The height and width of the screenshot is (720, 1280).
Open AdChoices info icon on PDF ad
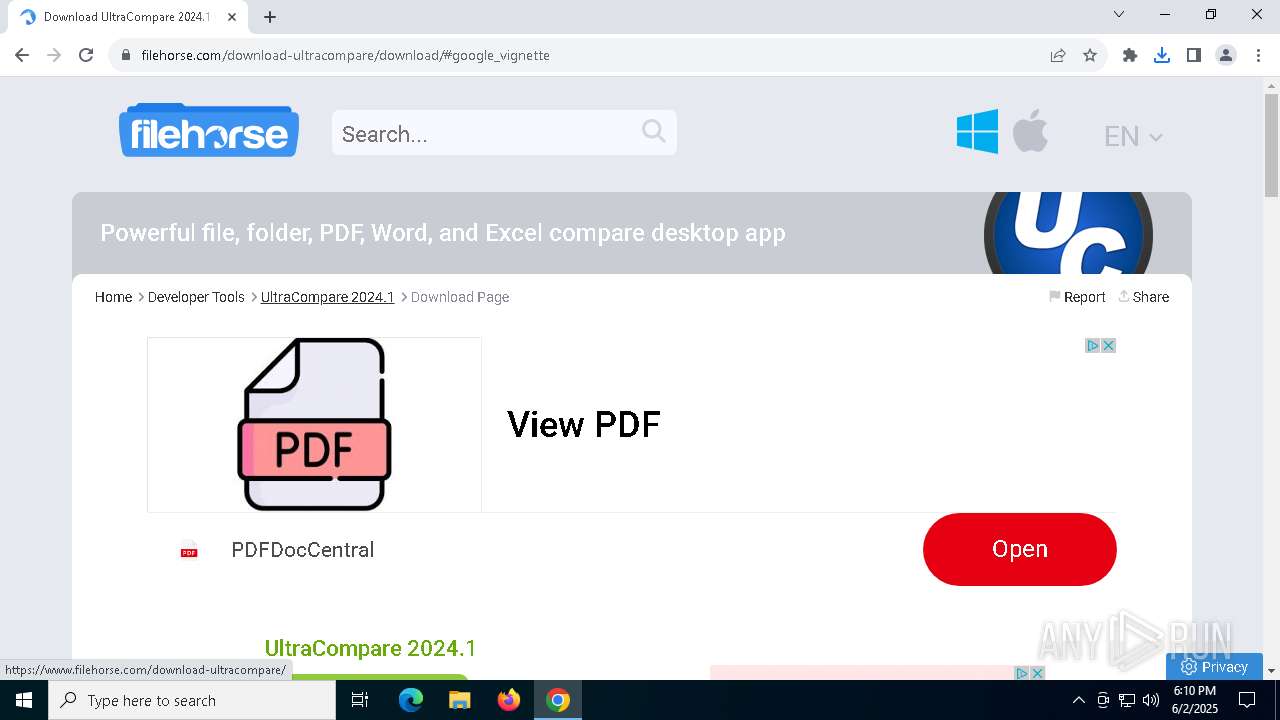(x=1093, y=345)
